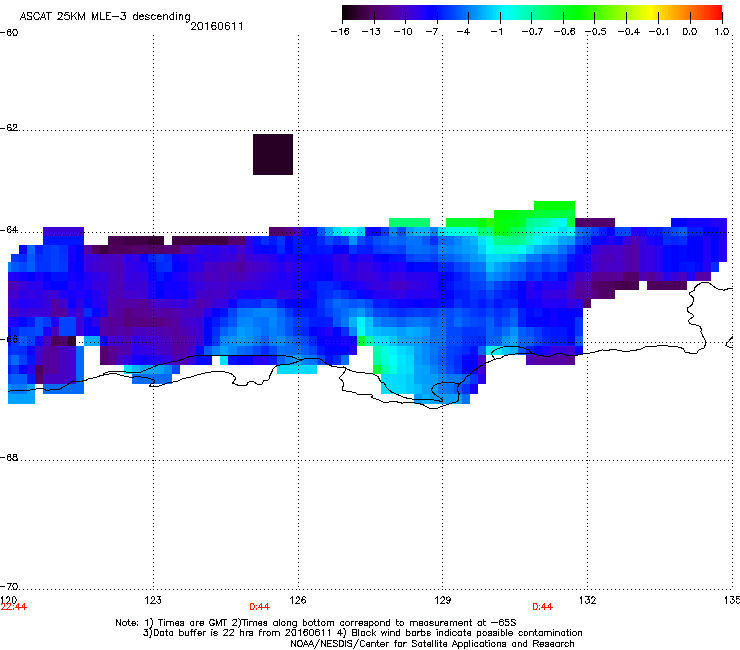Click the red 22:44 time label
The height and width of the screenshot is (650, 740).
(x=14, y=607)
